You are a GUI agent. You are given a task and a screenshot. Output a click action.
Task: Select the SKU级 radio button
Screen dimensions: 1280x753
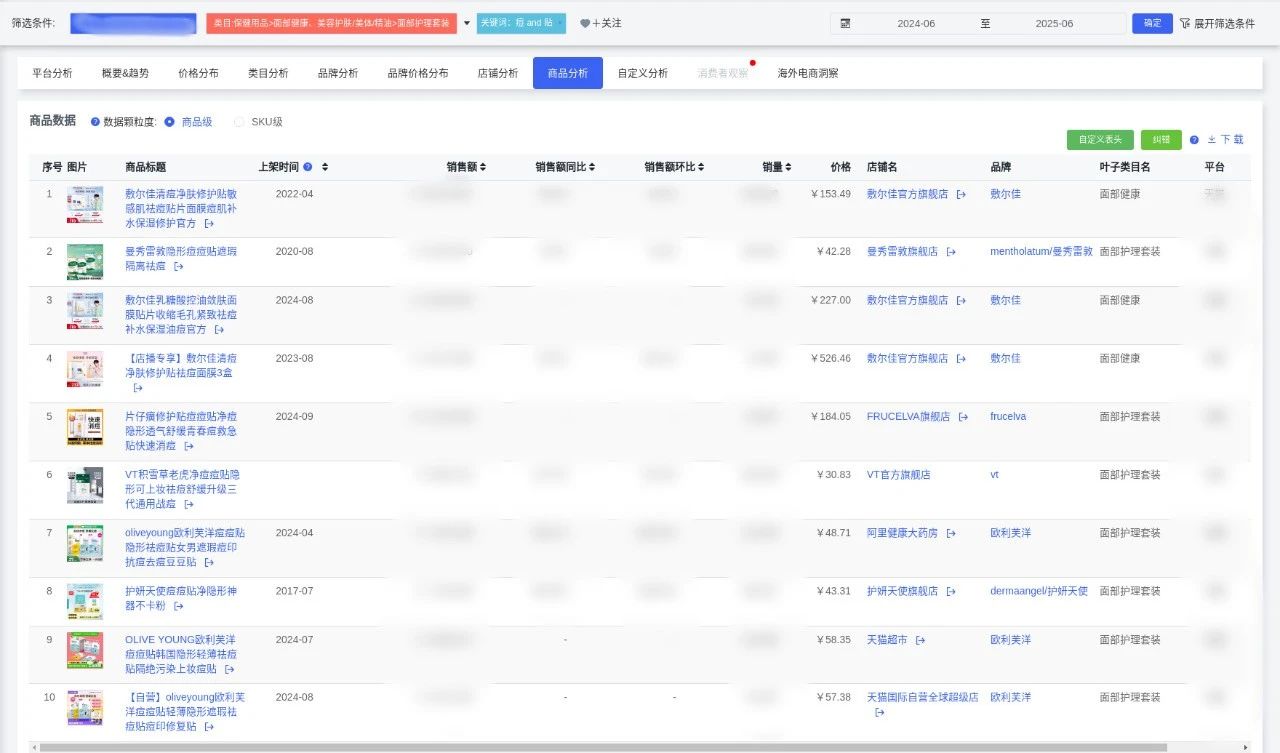click(x=239, y=122)
